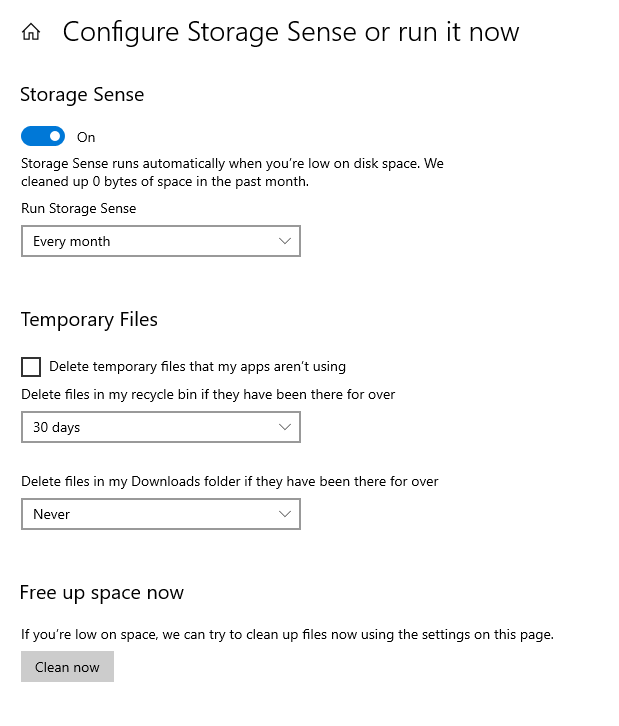Screen dimensions: 619x726
Task: Open the "Every month" Run Storage Sense dropdown
Action: 160,241
